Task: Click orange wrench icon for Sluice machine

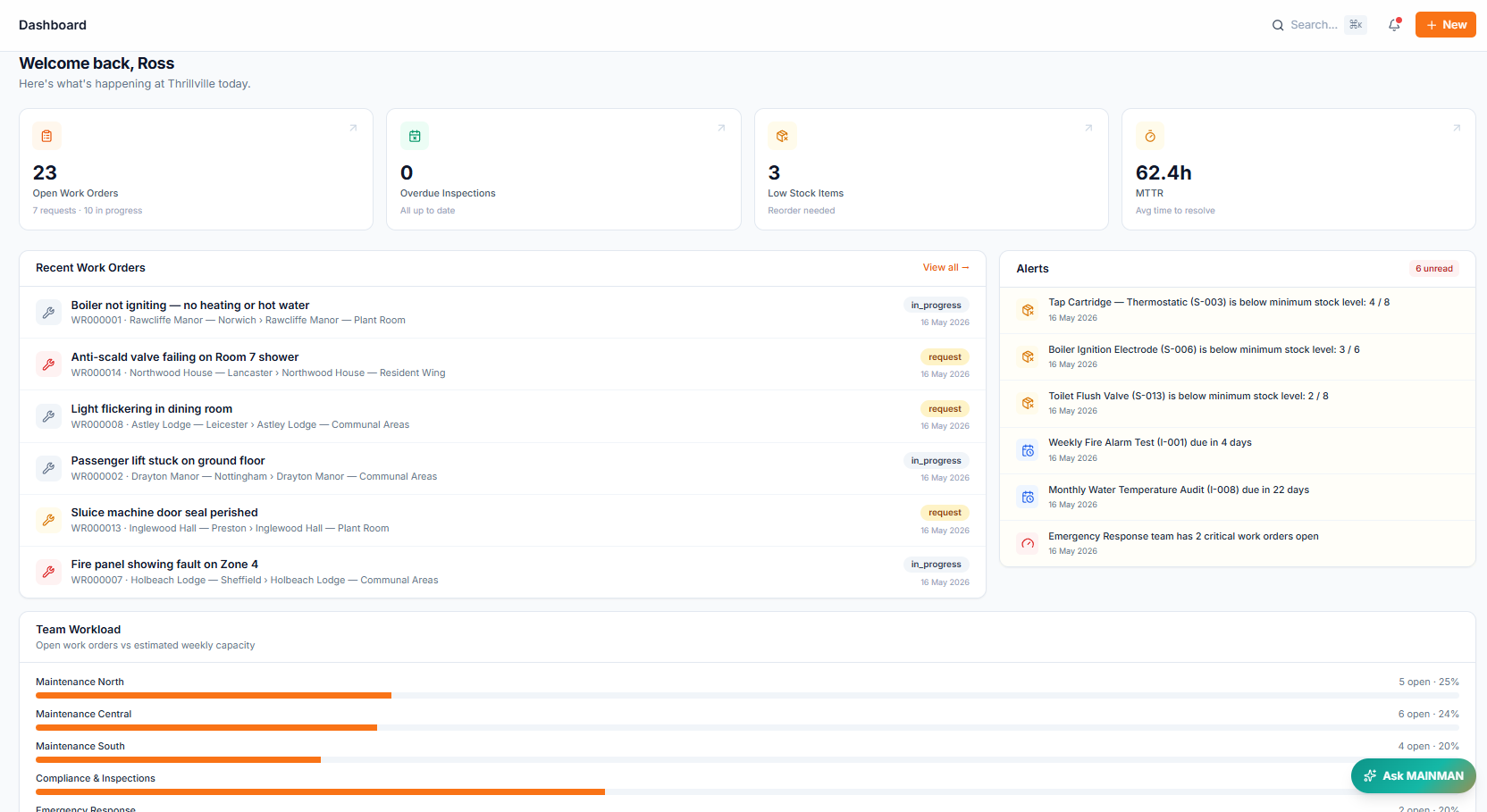Action: [48, 519]
